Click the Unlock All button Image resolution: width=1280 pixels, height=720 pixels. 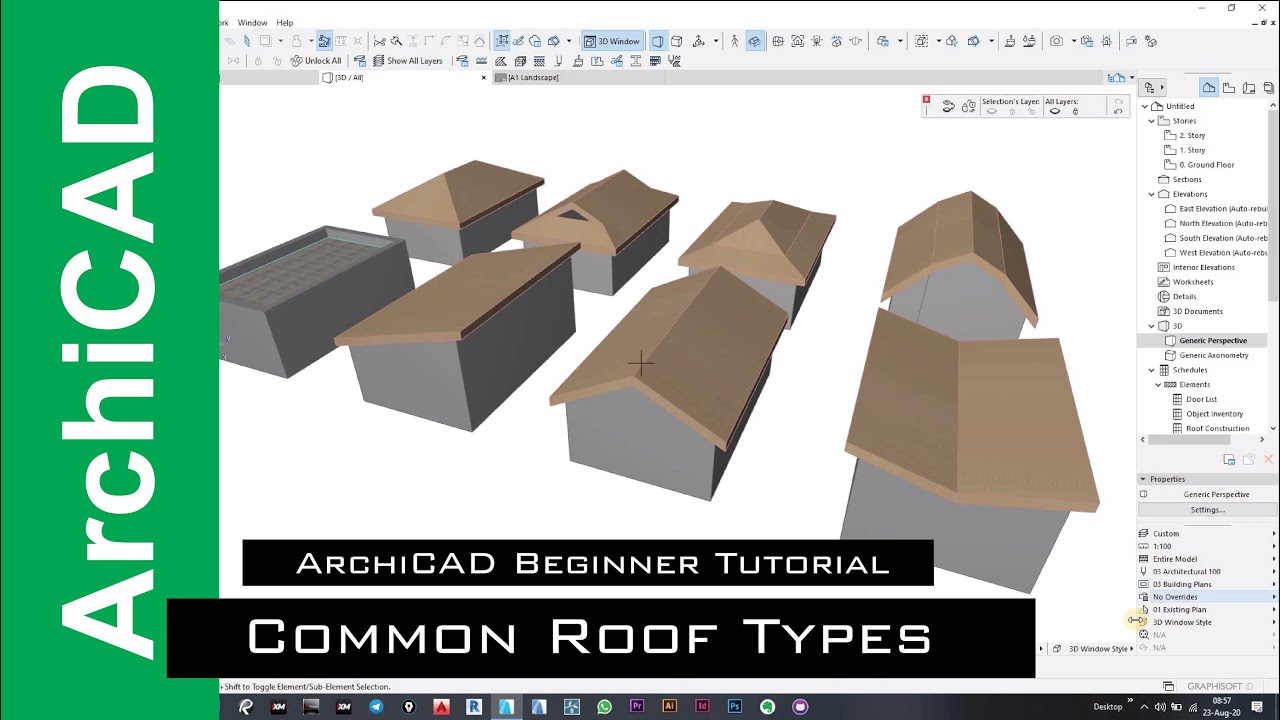(315, 61)
